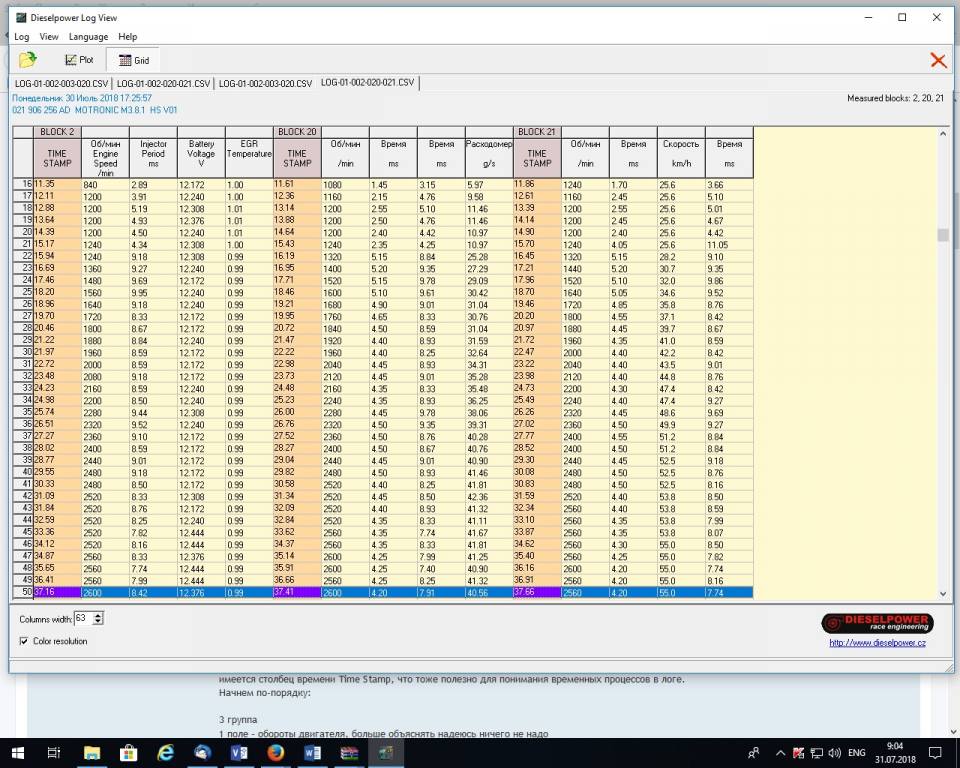Image resolution: width=960 pixels, height=768 pixels.
Task: Click the open log file folder icon
Action: [x=27, y=60]
